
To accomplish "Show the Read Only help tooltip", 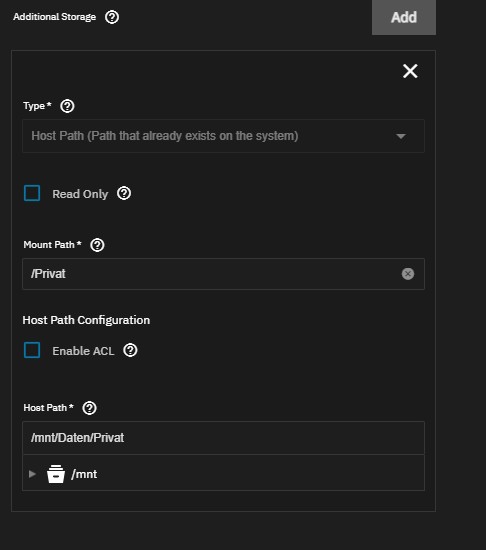I will click(x=124, y=193).
